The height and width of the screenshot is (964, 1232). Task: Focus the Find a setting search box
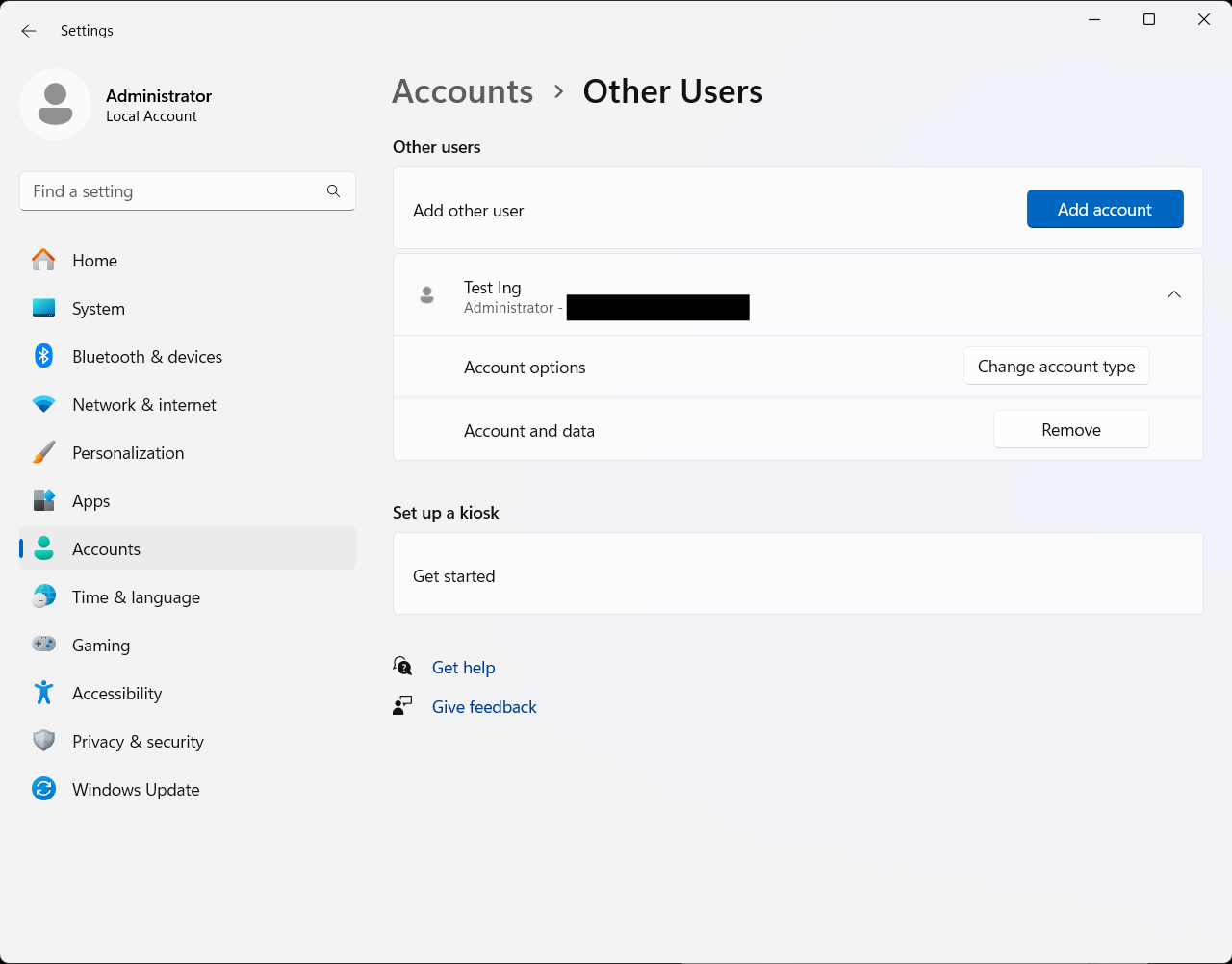173,191
